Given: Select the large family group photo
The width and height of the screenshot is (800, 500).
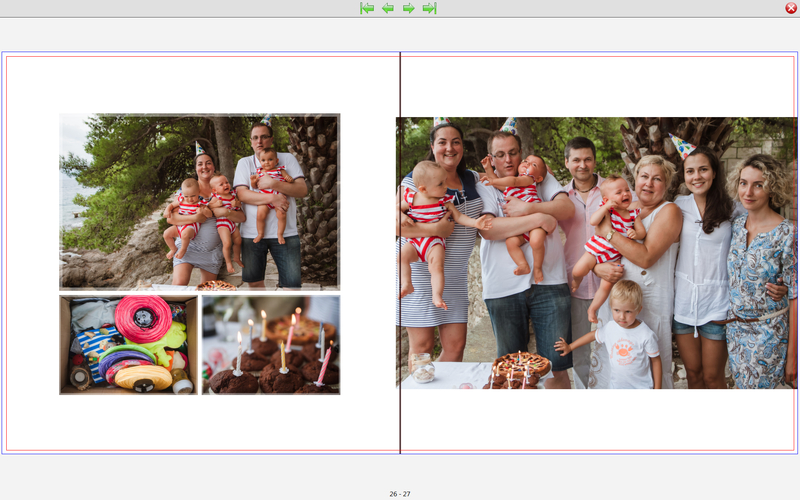Looking at the screenshot, I should click(597, 252).
